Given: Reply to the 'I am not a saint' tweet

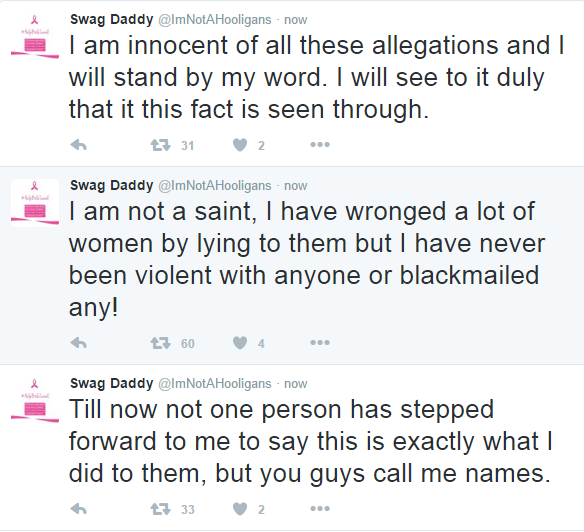Looking at the screenshot, I should [x=79, y=343].
